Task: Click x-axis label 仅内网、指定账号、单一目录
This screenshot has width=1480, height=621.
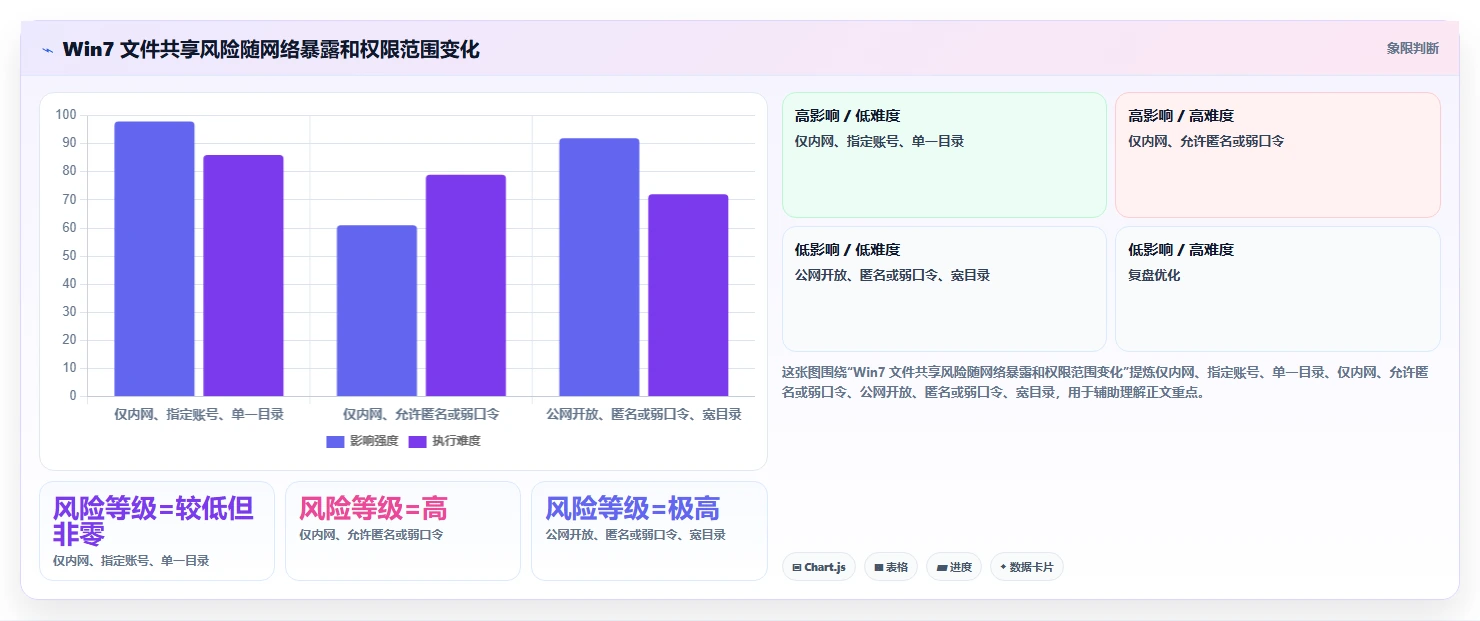Action: click(x=199, y=414)
